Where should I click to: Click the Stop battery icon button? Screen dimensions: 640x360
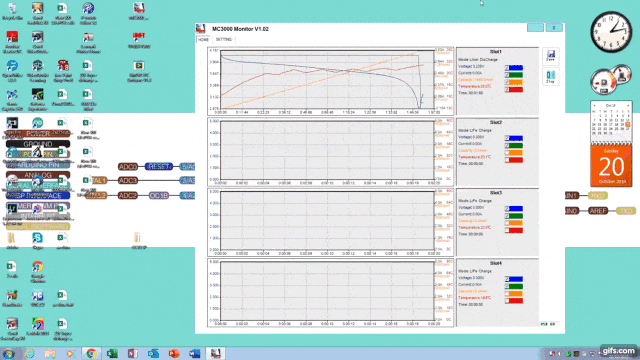(551, 76)
